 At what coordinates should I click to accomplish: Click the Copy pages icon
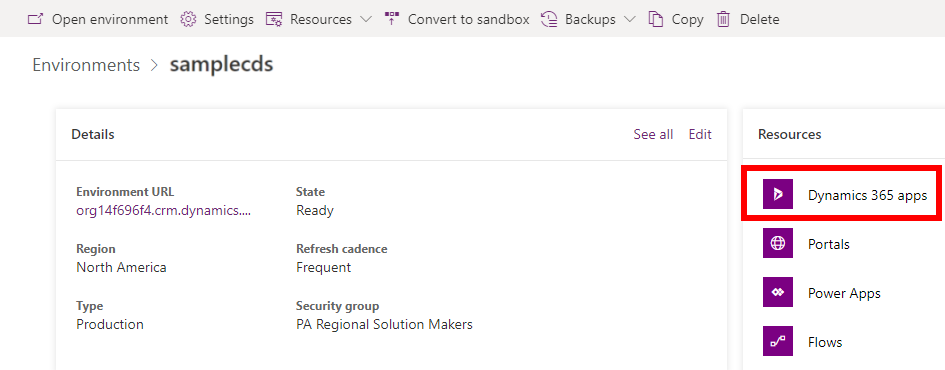[656, 19]
